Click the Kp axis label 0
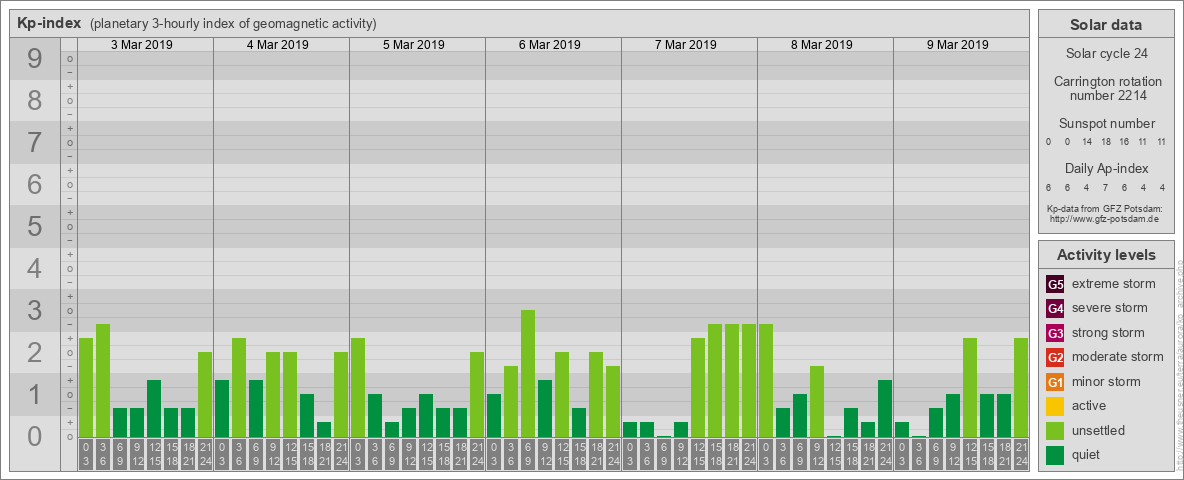The width and height of the screenshot is (1184, 480). (x=35, y=436)
